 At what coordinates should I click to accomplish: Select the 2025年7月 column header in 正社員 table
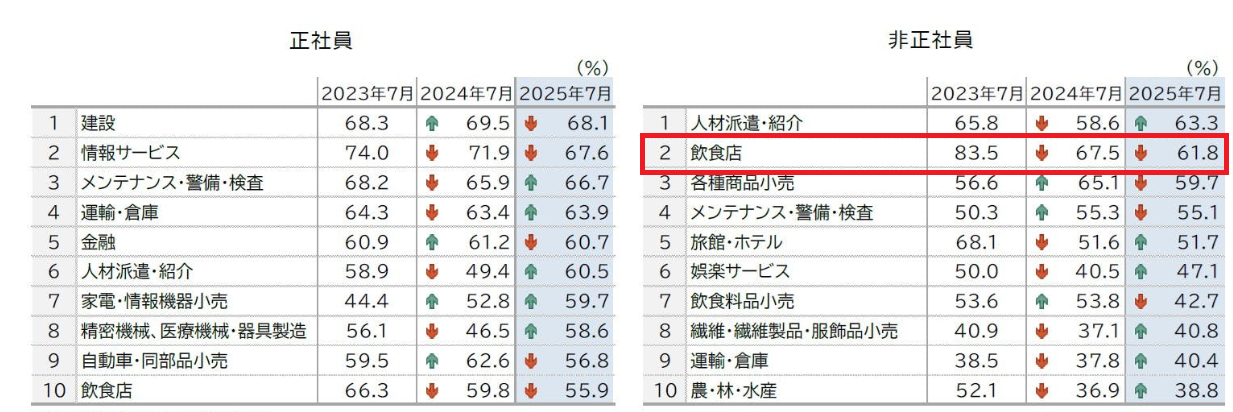coord(565,94)
